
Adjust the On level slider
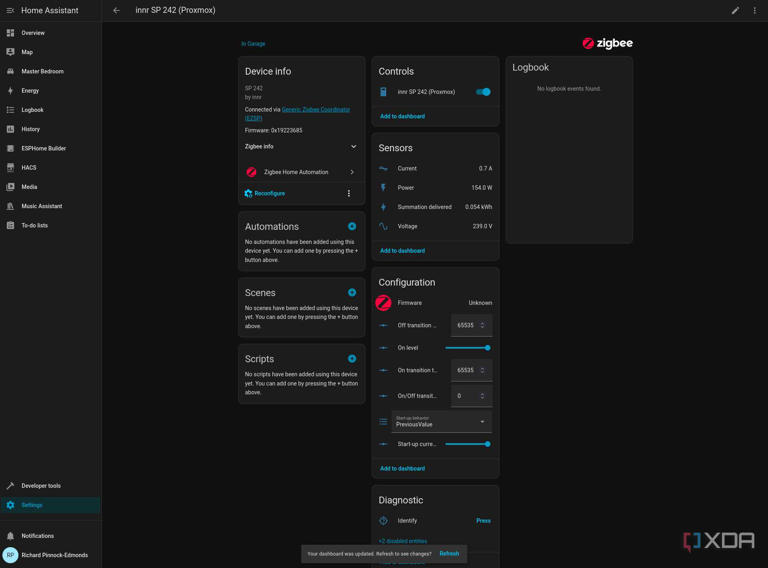tap(467, 348)
